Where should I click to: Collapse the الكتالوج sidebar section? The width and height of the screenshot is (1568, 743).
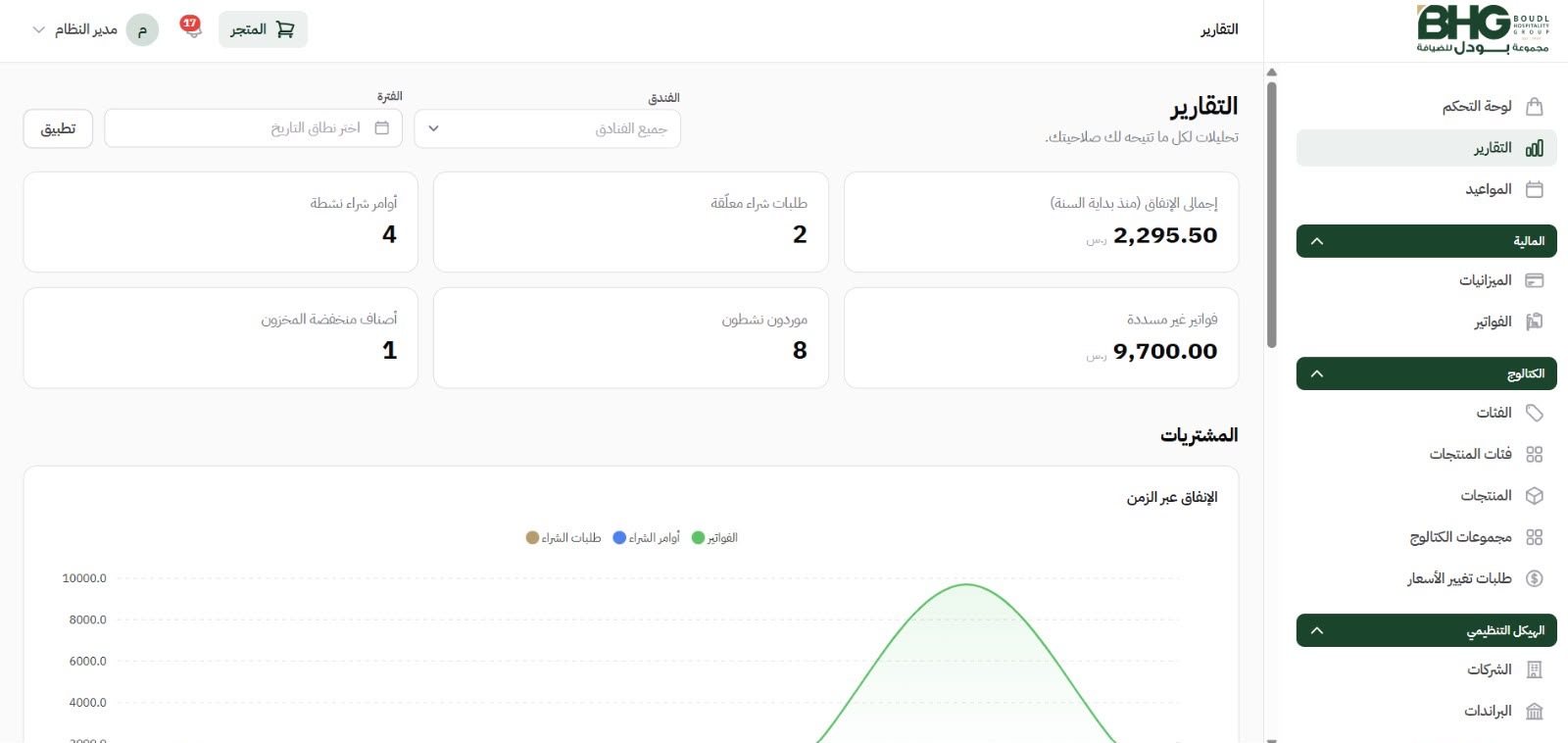point(1426,373)
